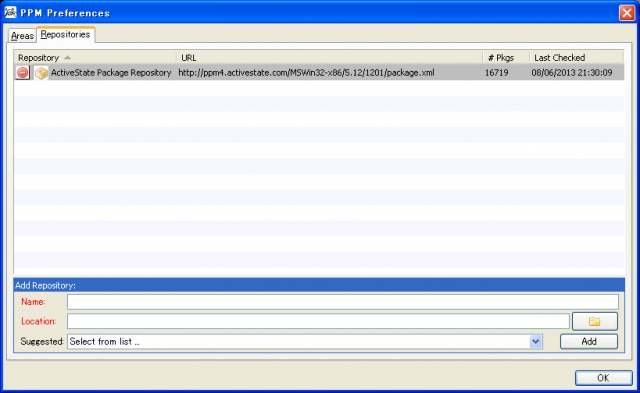This screenshot has width=640, height=393.
Task: Click the ppm4.activestate.com package.xml URL
Action: pyautogui.click(x=306, y=73)
